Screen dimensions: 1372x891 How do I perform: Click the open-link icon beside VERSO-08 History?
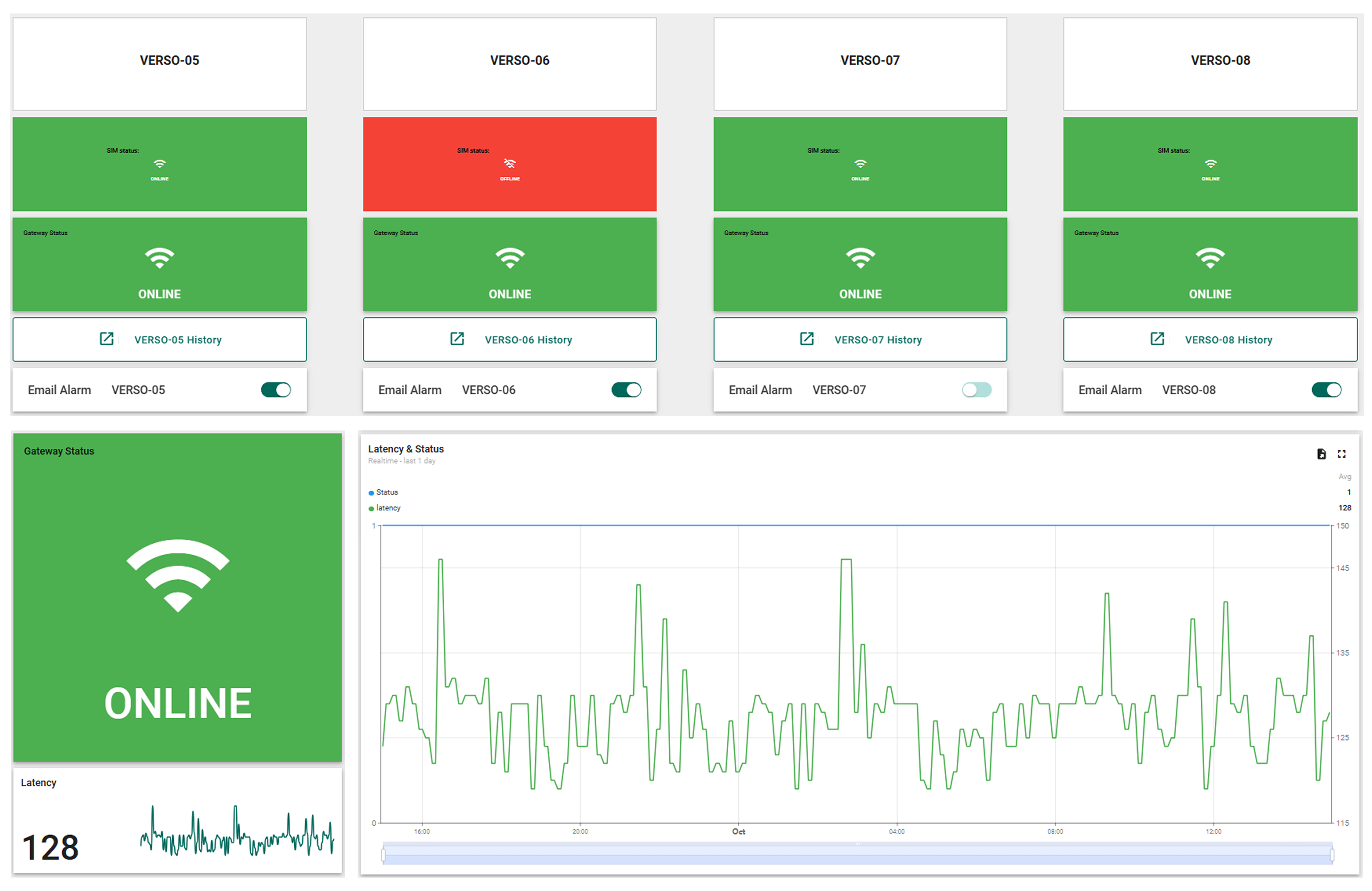[1158, 339]
